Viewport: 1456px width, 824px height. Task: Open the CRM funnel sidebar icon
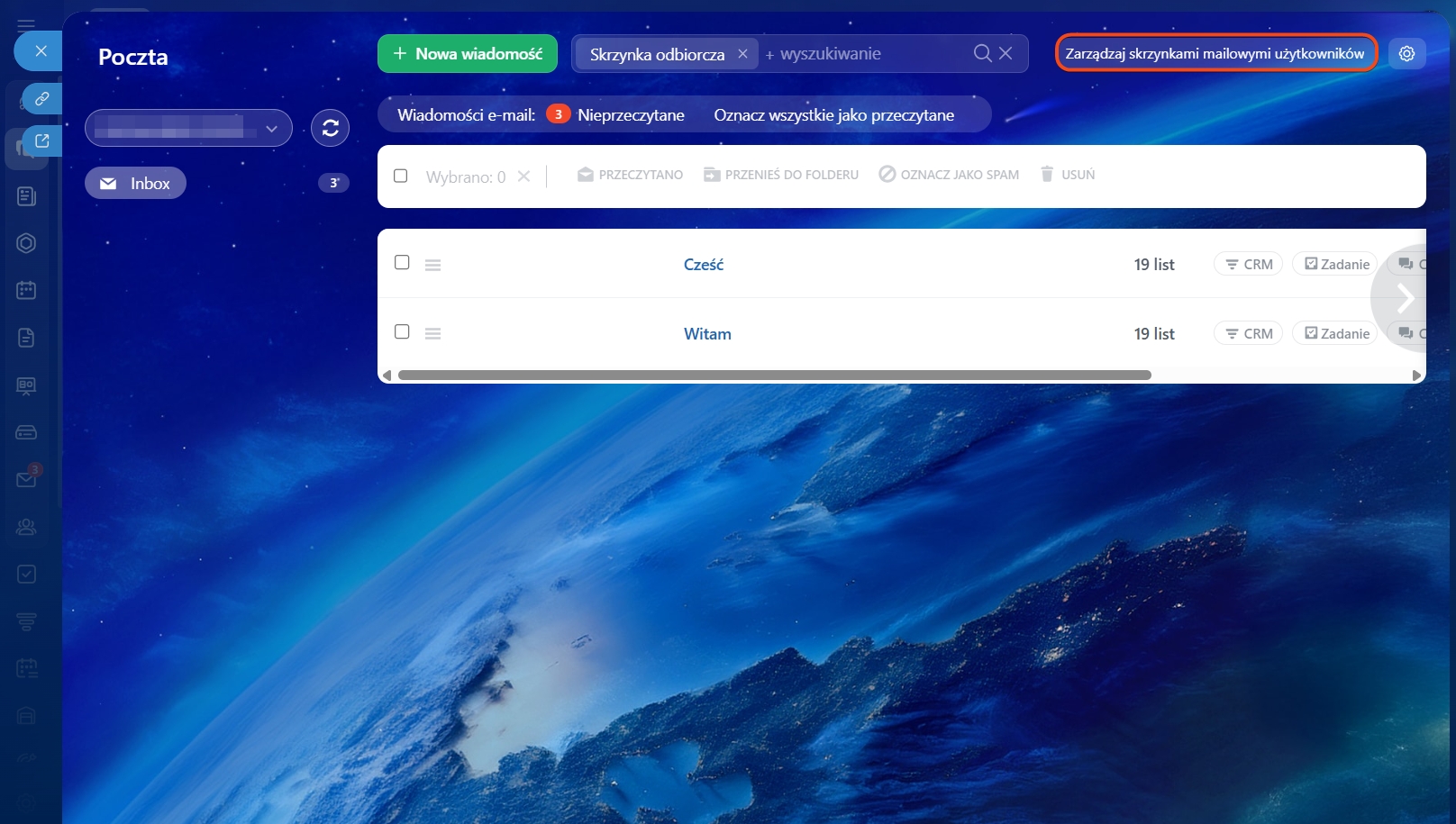pyautogui.click(x=26, y=621)
